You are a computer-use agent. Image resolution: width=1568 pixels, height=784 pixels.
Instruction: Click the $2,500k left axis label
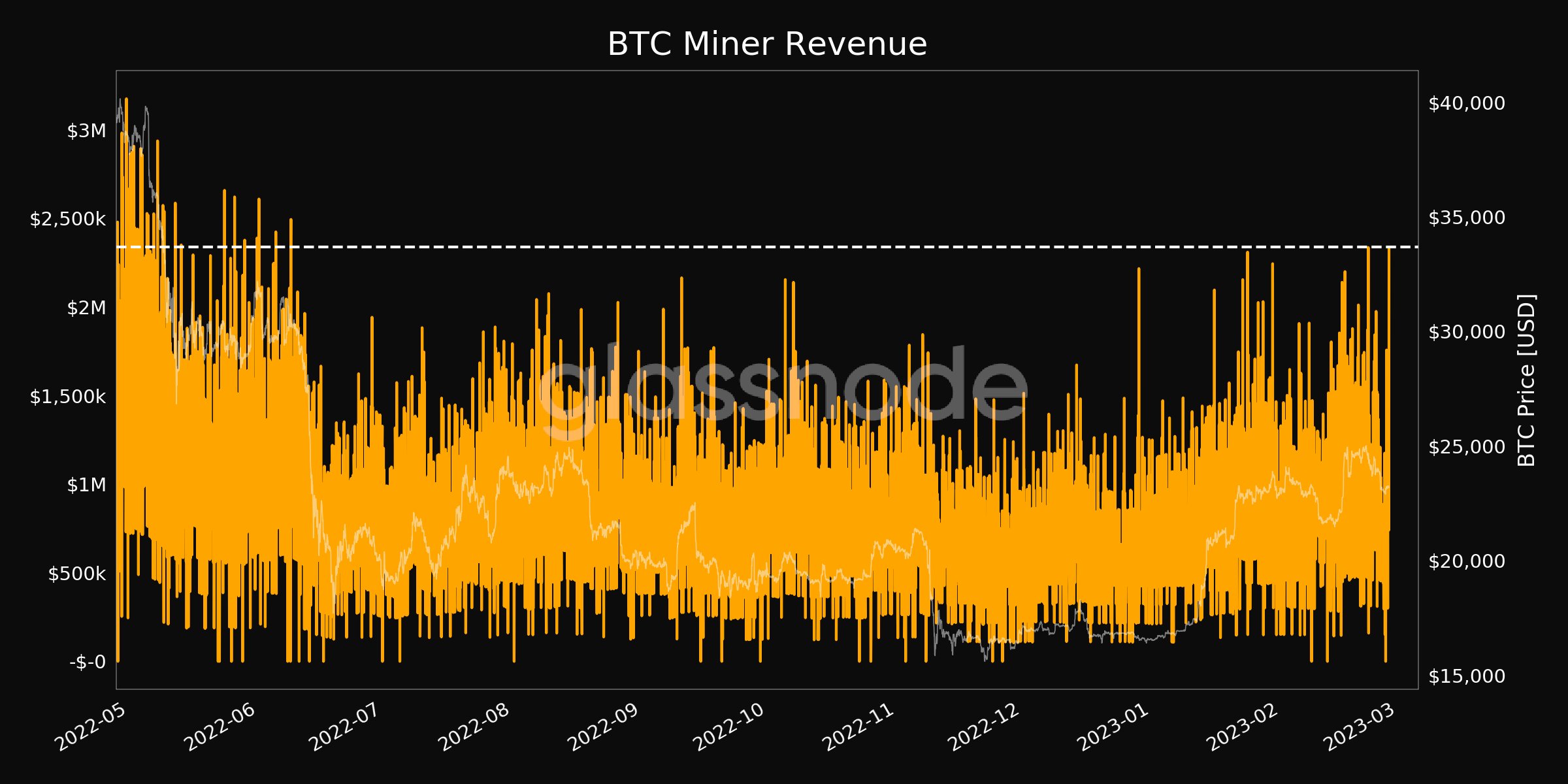[68, 220]
